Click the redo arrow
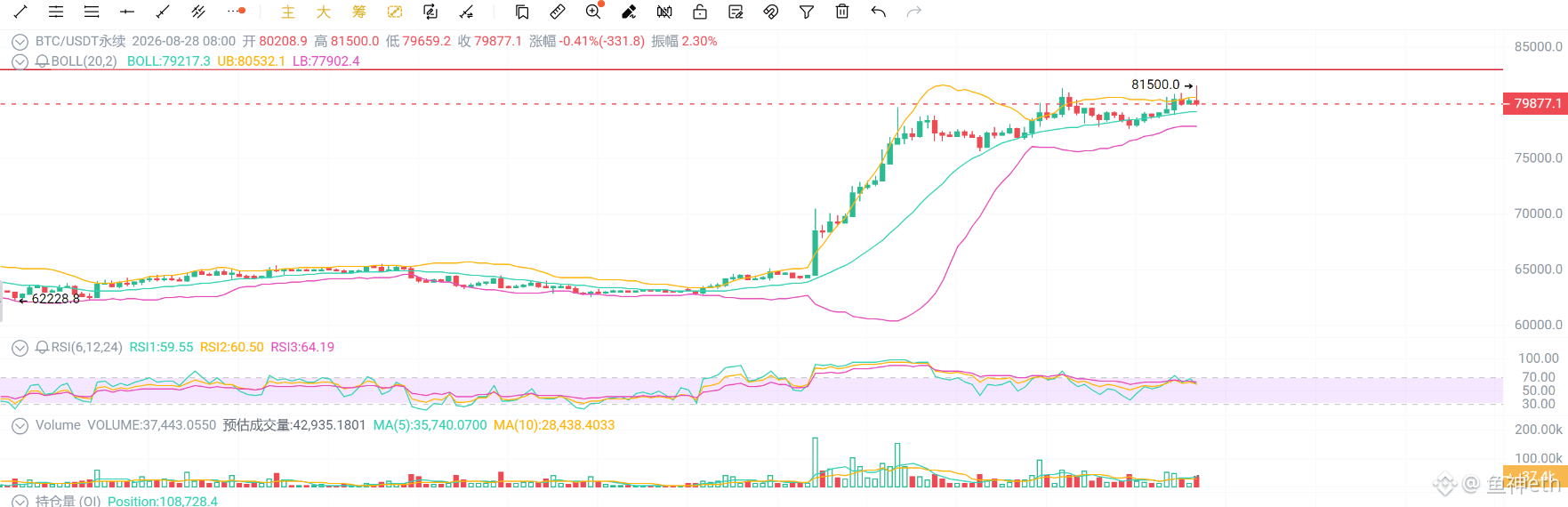This screenshot has height=507, width=1568. [913, 12]
